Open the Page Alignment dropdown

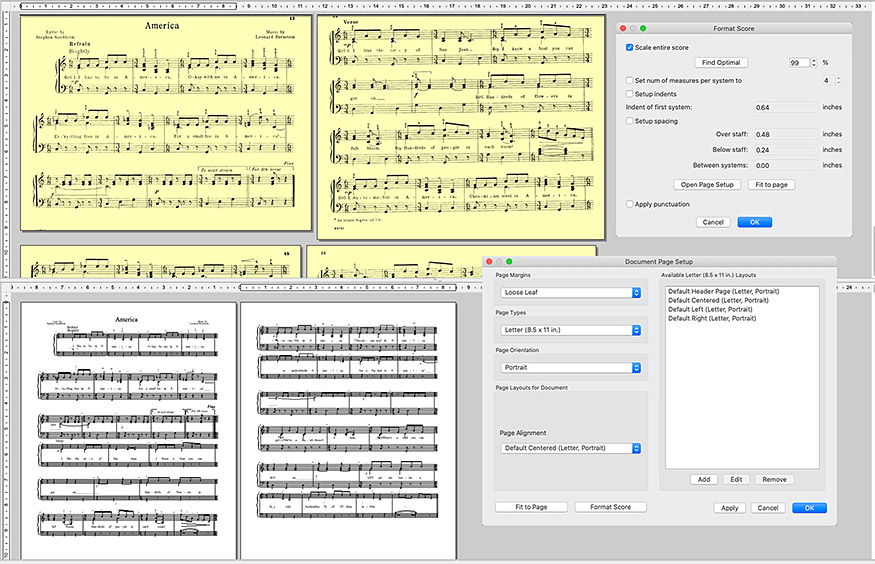point(570,448)
